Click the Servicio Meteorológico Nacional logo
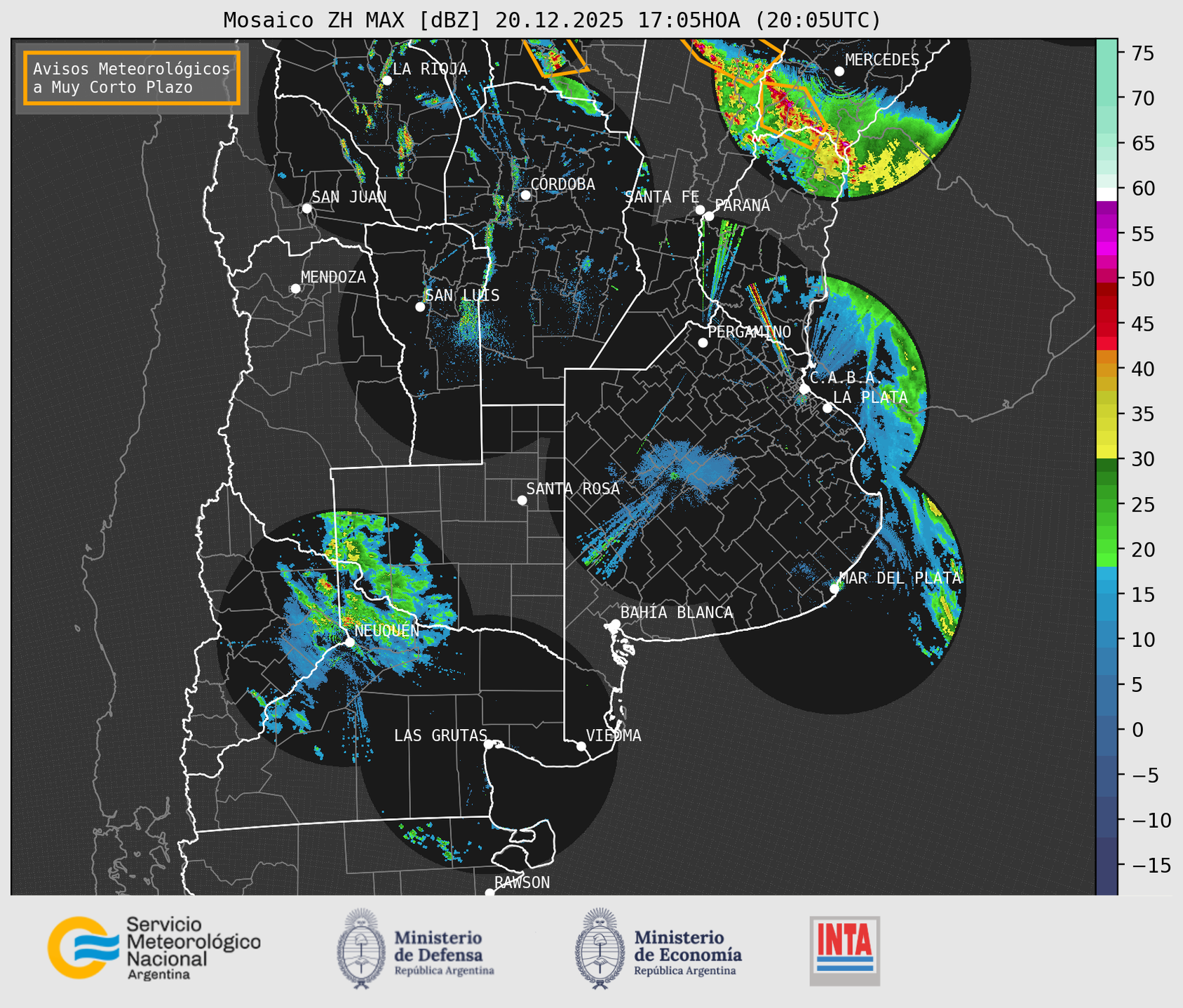 coord(154,948)
